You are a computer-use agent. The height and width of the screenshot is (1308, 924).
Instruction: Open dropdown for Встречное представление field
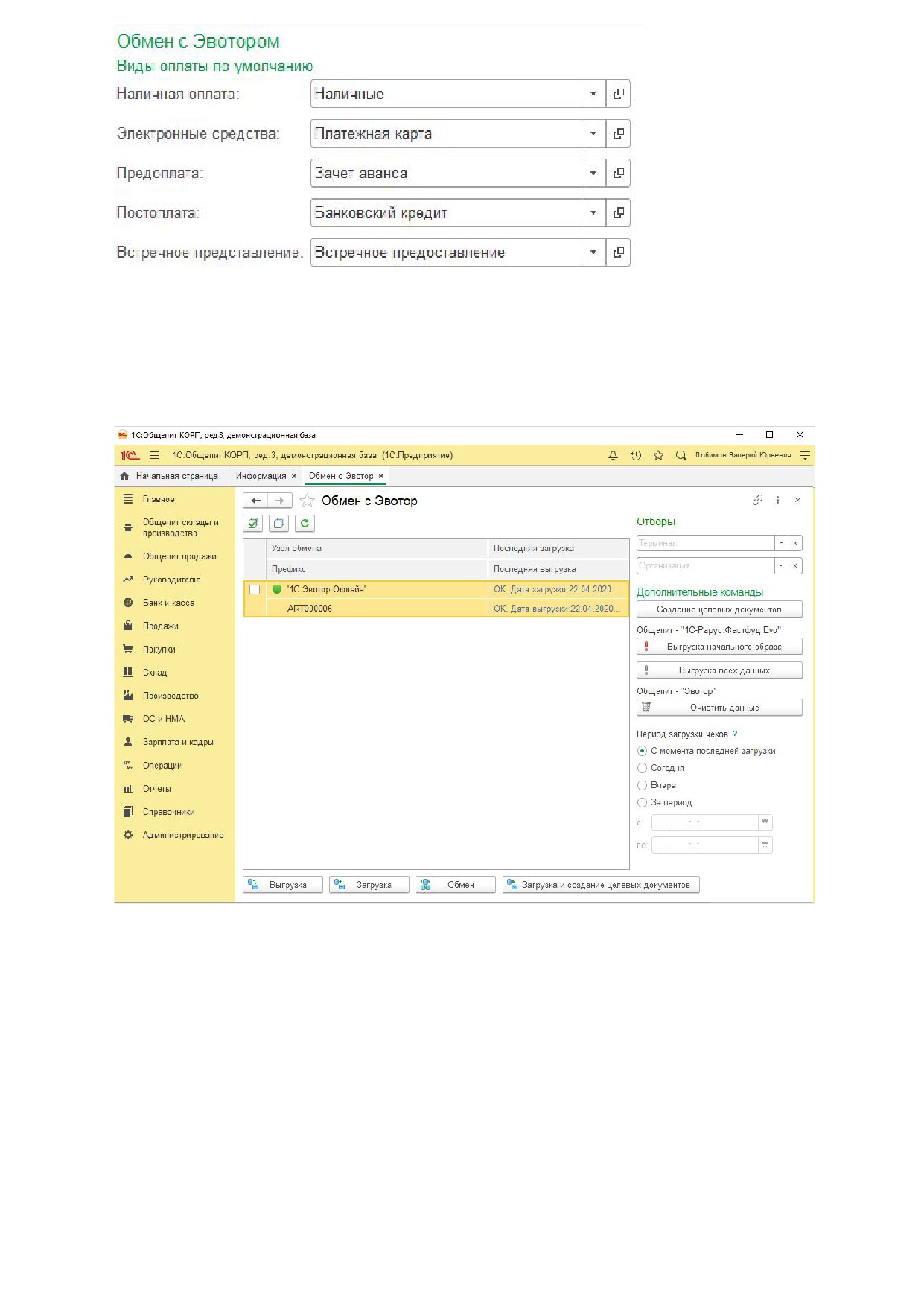593,253
